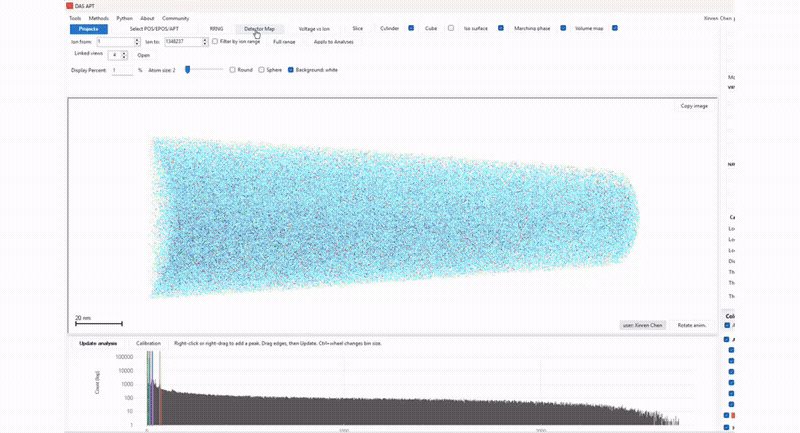Click the Calibration button
Screen dimensions: 800x433
(148, 343)
